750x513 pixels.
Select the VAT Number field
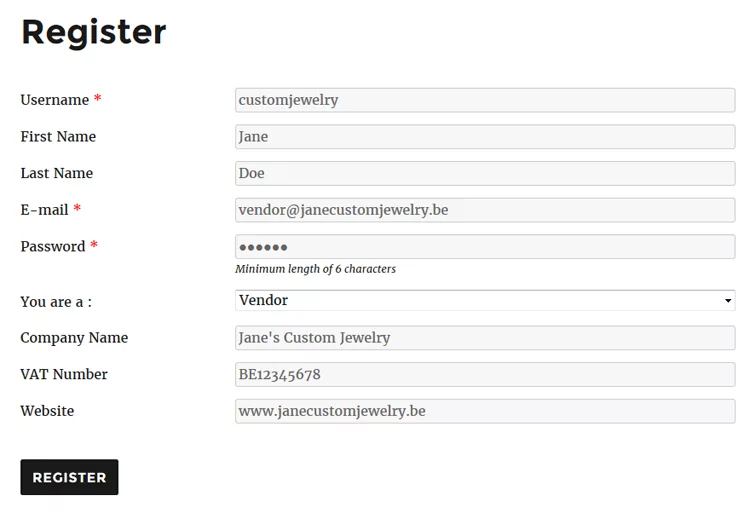485,374
